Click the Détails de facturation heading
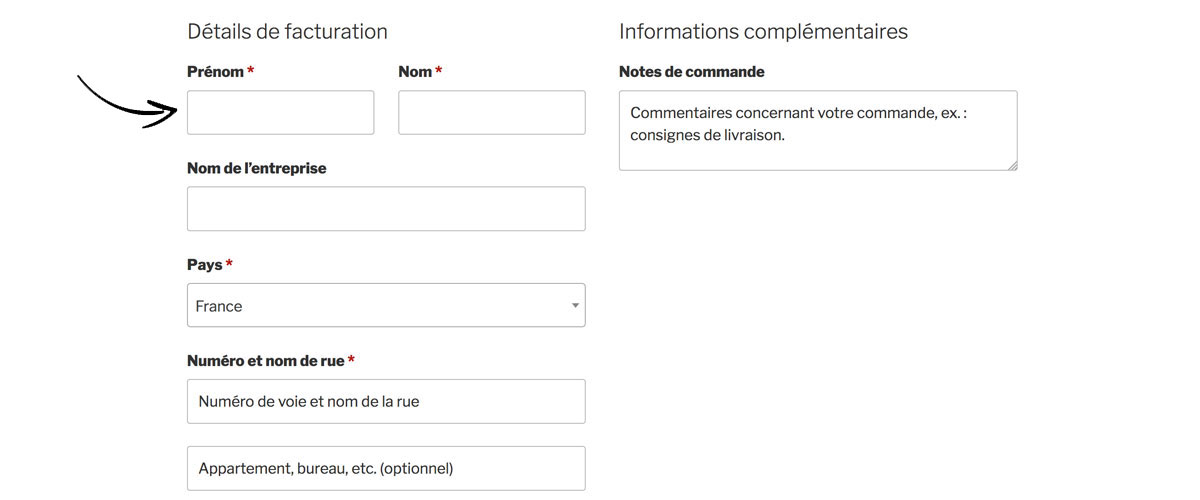 (287, 31)
